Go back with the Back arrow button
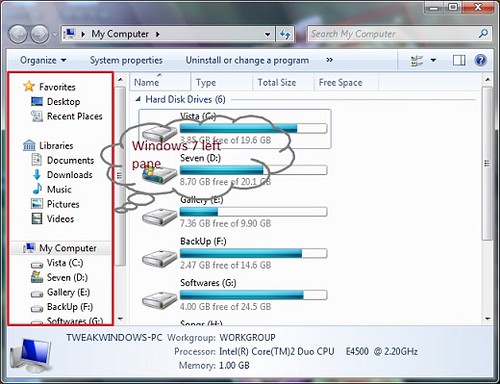Screen dimensions: 500x384 point(18,34)
